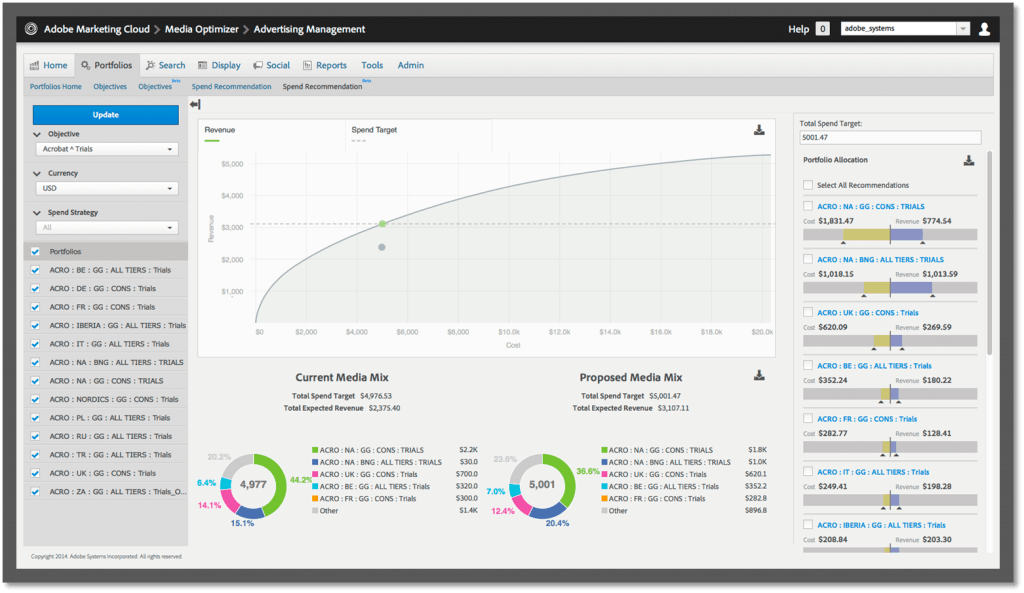This screenshot has height=593, width=1024.
Task: Open the Objective dropdown Acrobat ^ Trials
Action: [106, 149]
